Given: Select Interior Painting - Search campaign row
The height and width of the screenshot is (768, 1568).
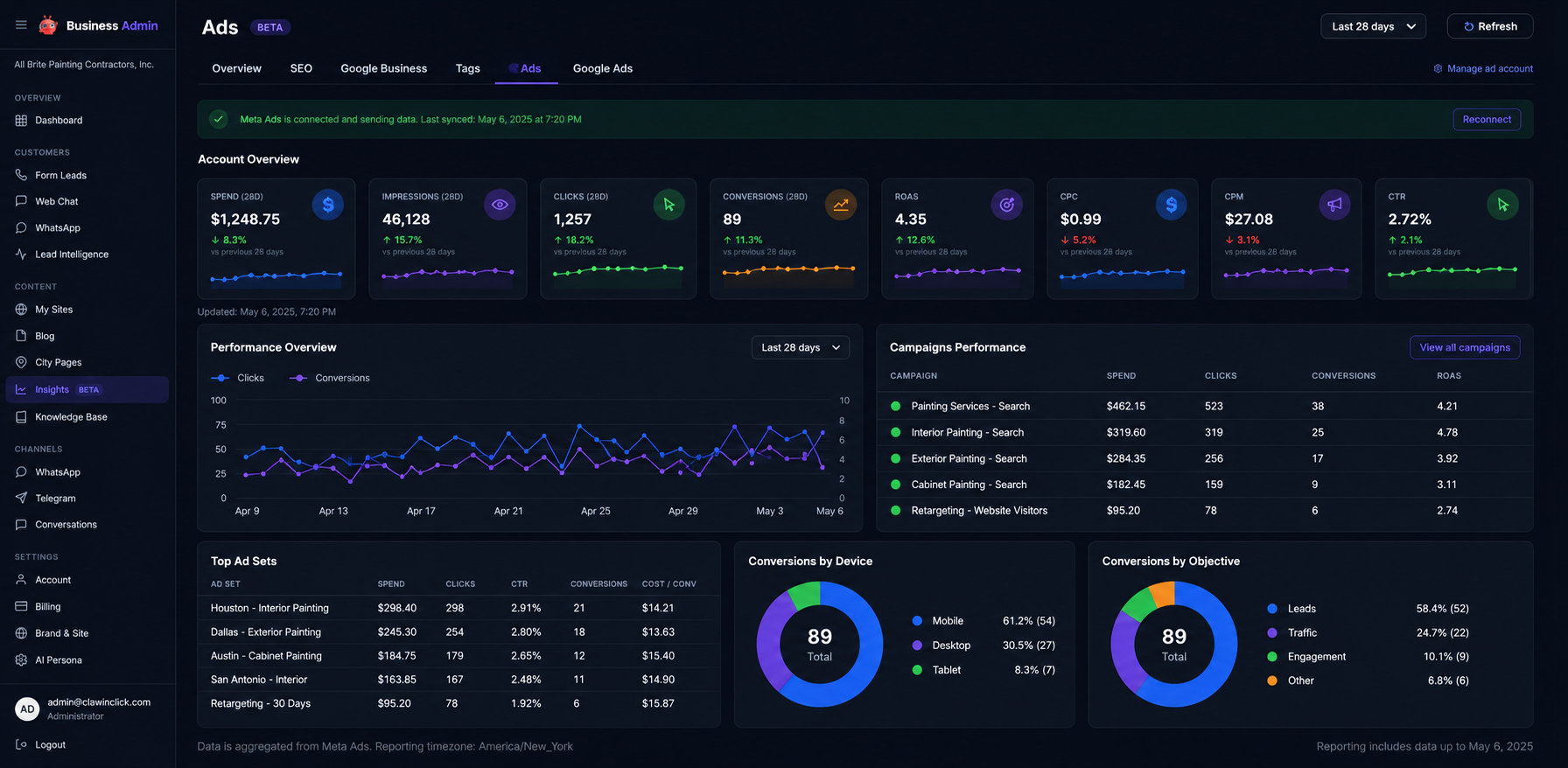Looking at the screenshot, I should 1205,432.
